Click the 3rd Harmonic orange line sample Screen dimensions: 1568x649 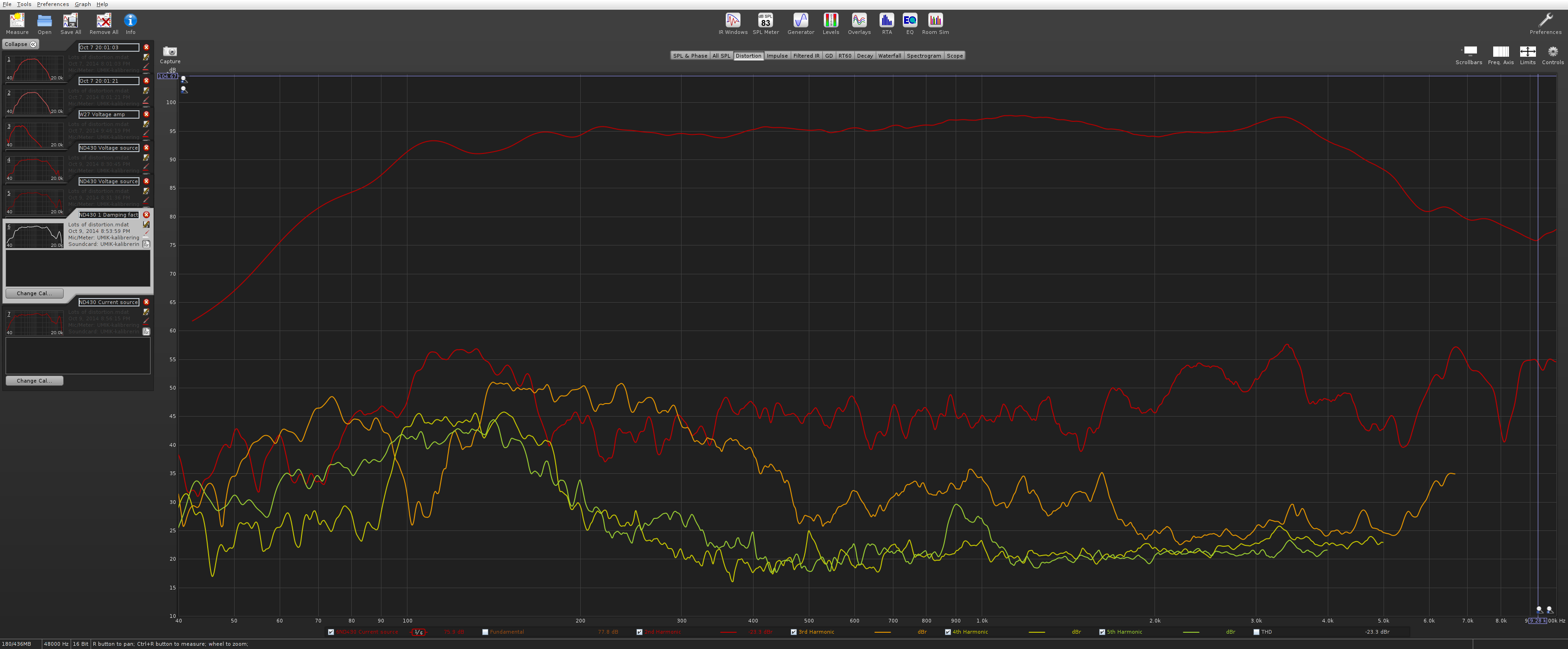coord(883,632)
